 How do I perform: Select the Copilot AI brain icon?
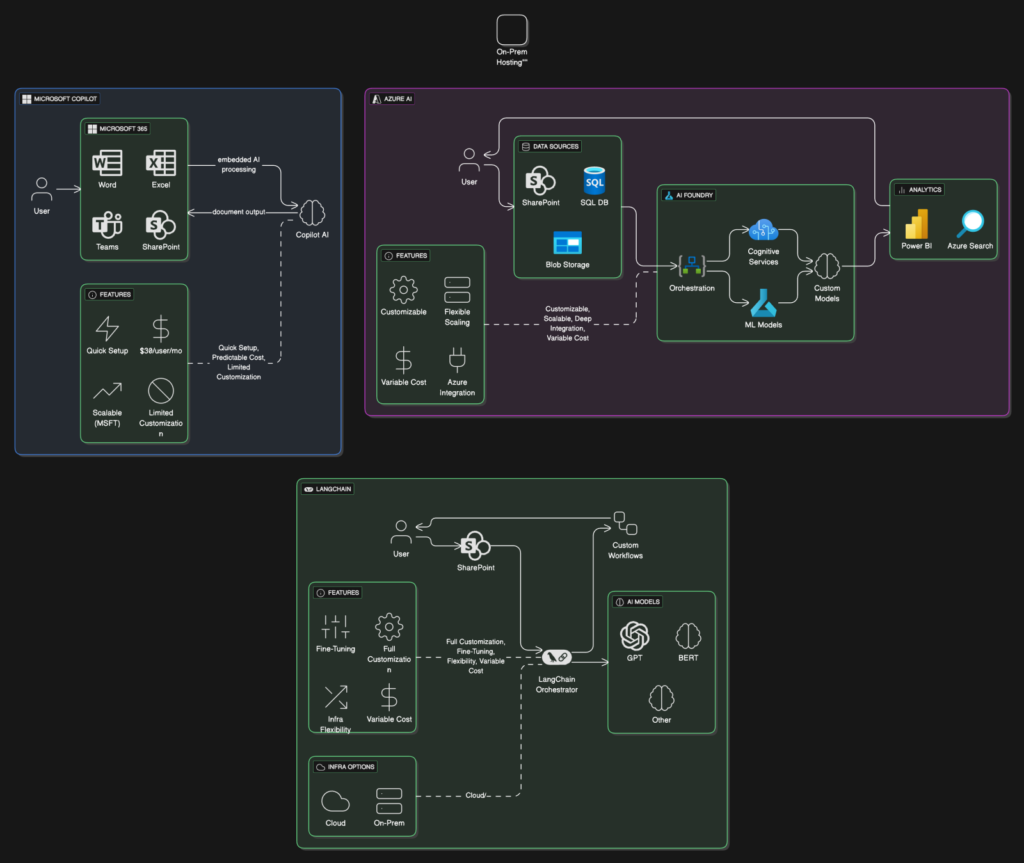[314, 212]
